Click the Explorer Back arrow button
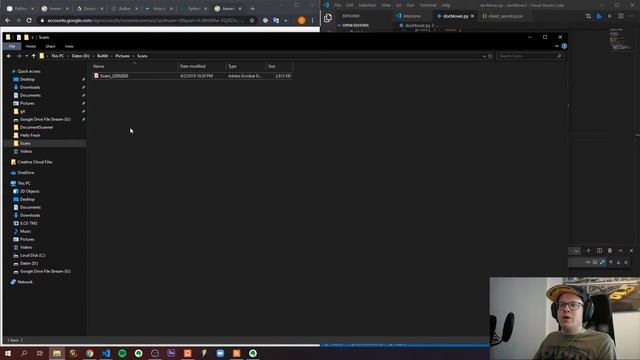The image size is (640, 360). coord(9,56)
